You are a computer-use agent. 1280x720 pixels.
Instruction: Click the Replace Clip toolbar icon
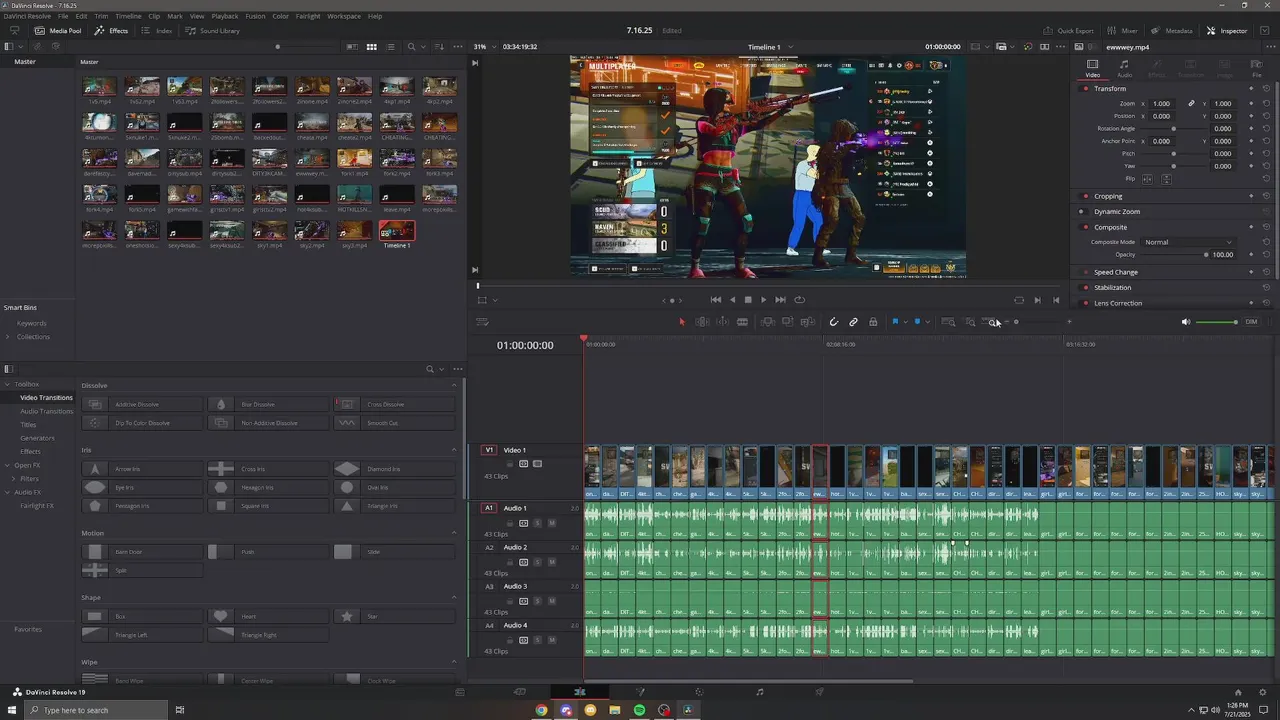point(807,322)
